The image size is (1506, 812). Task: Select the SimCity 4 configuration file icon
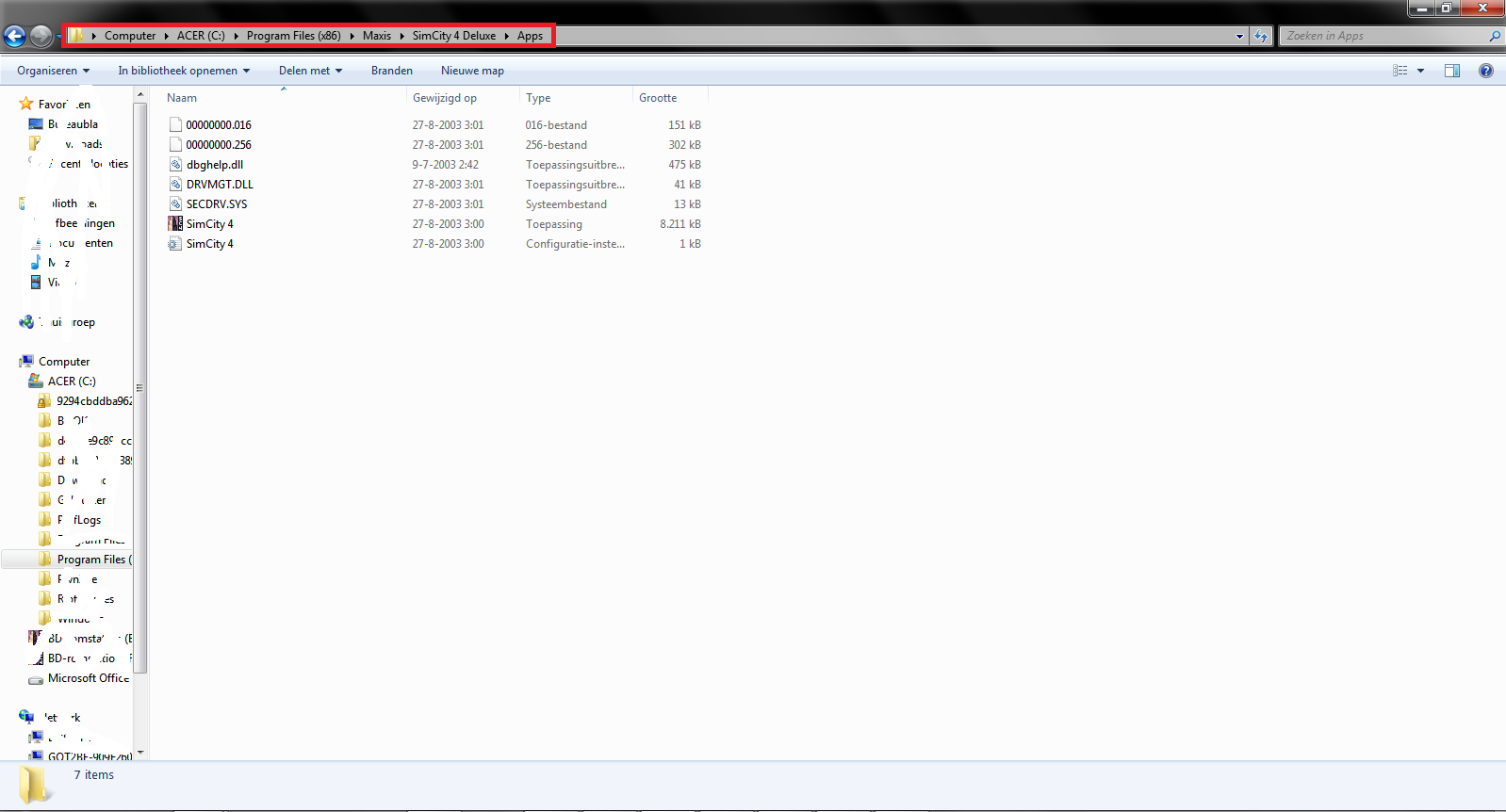(x=175, y=243)
